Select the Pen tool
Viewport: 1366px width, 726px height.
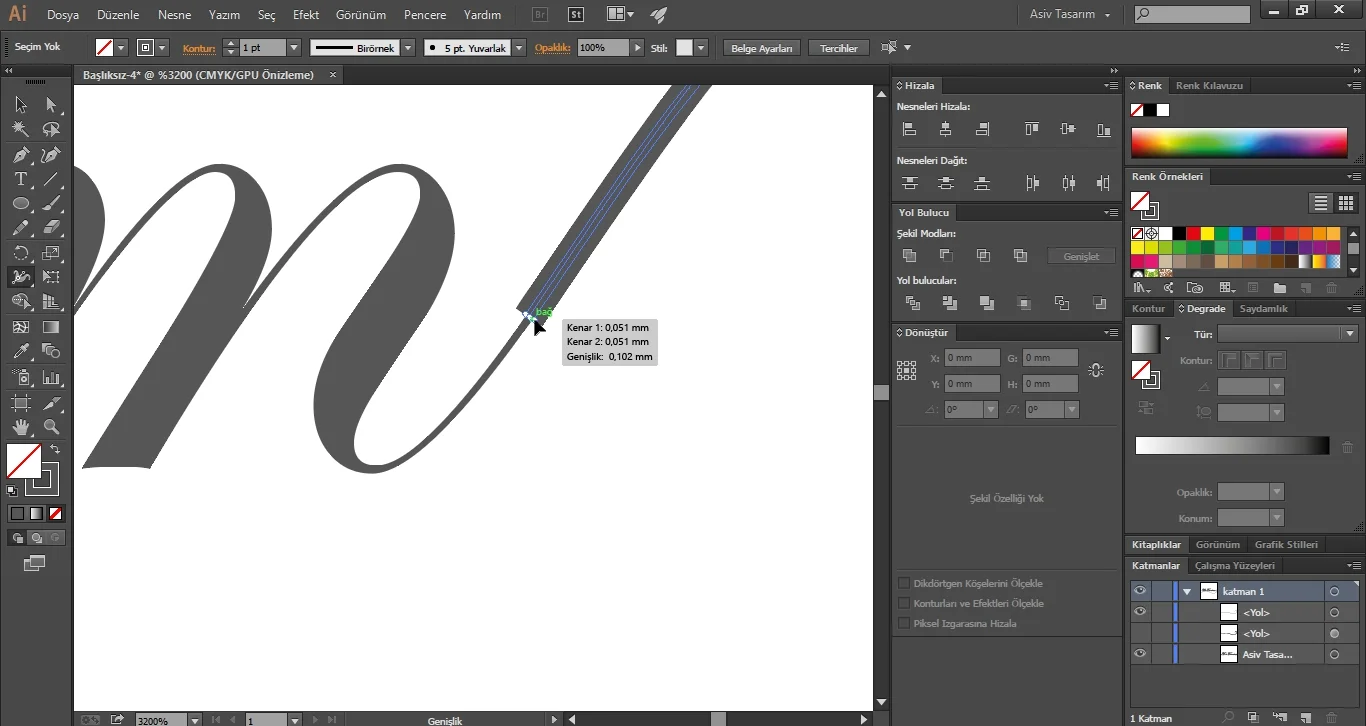21,155
